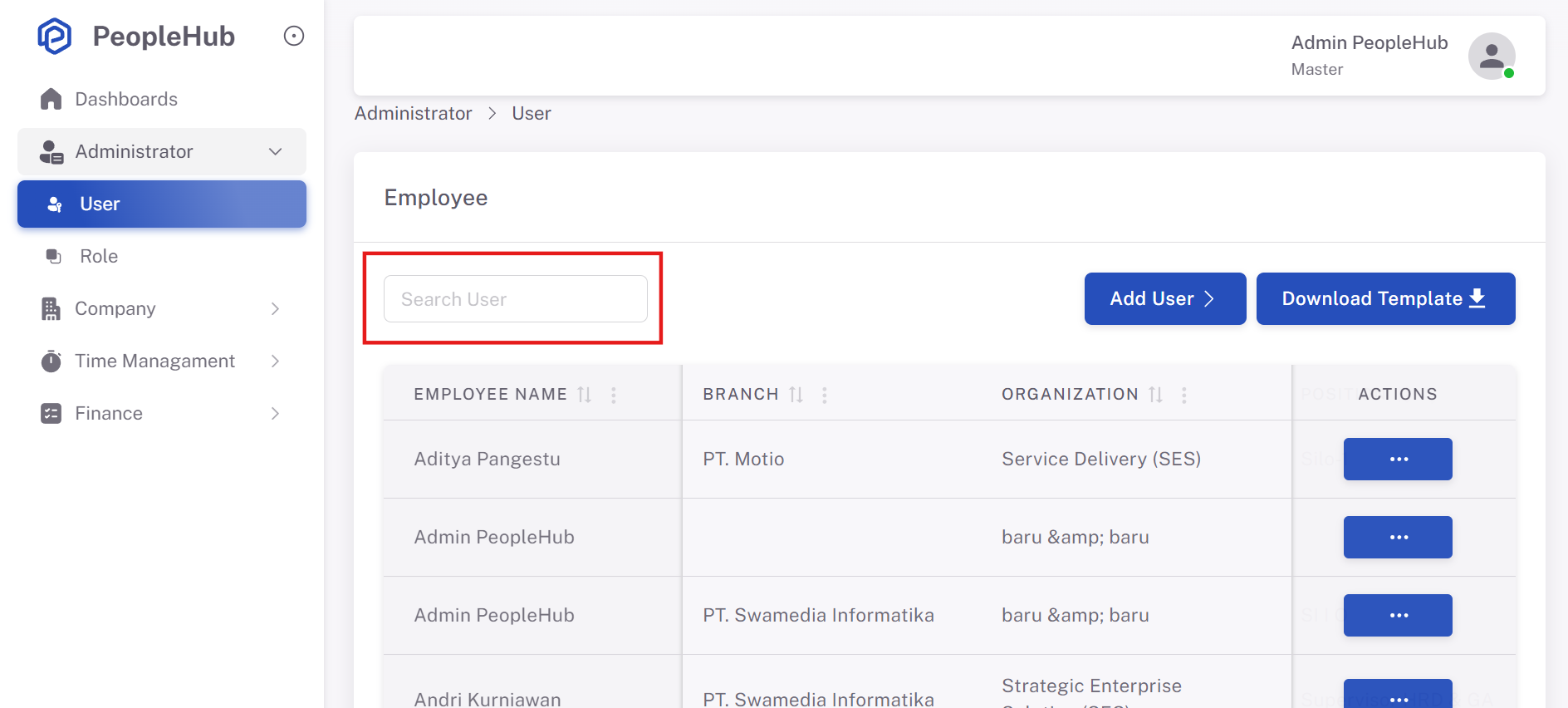This screenshot has height=708, width=1568.
Task: Sort by Organization arrows icon
Action: tap(1155, 394)
